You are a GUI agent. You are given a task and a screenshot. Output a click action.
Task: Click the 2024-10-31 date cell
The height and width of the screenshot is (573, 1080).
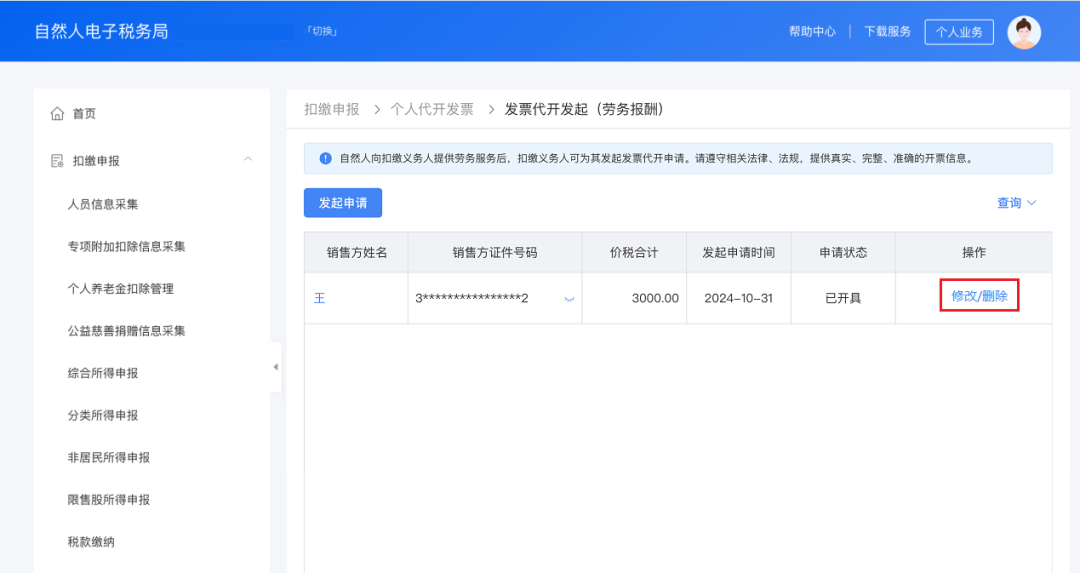(738, 298)
